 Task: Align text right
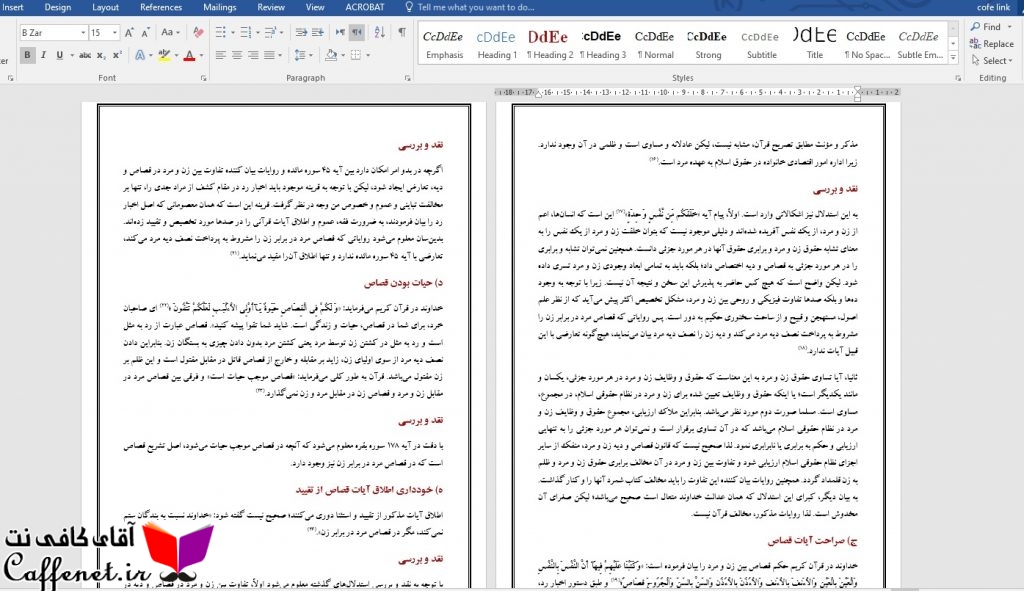point(253,56)
